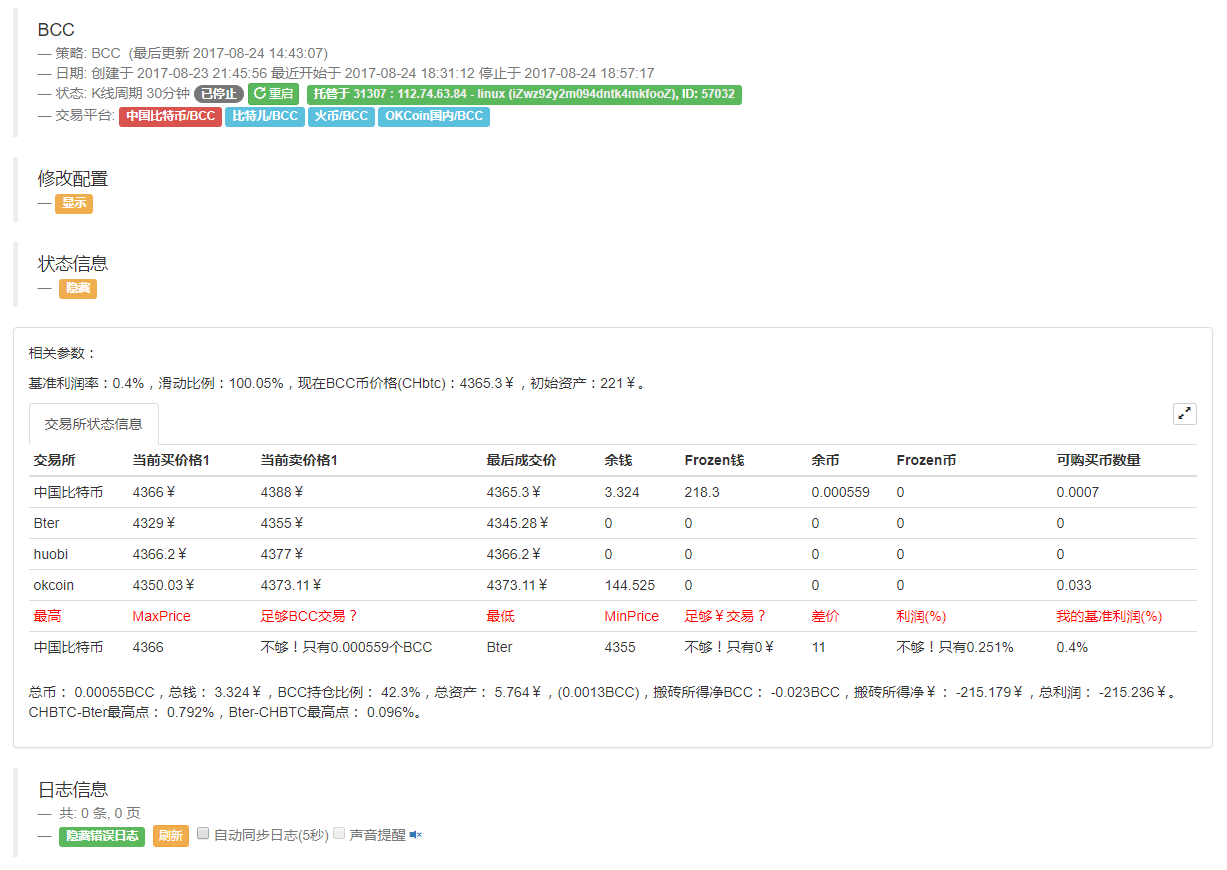Click the 4355¥ Bter sell price
The image size is (1227, 870).
(x=281, y=523)
